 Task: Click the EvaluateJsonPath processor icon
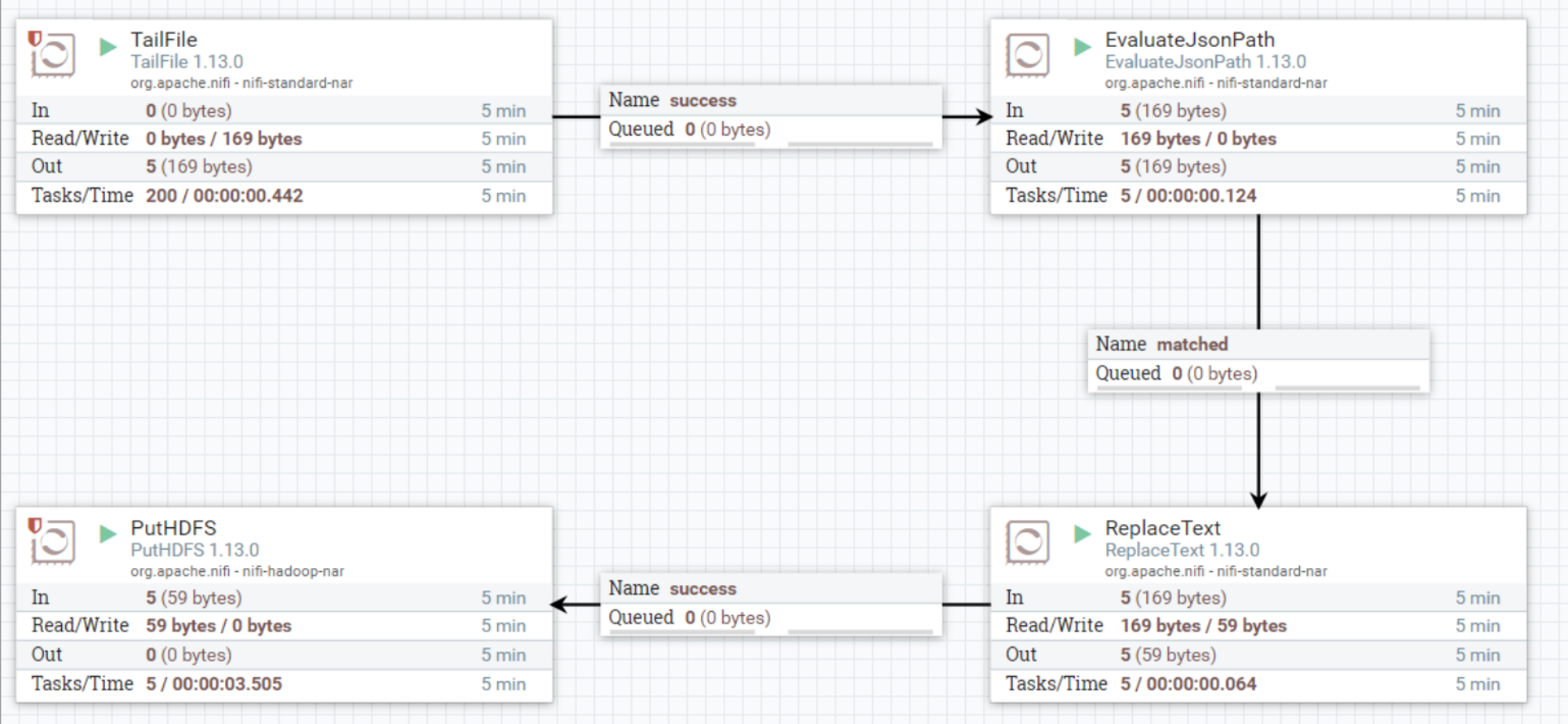1027,55
